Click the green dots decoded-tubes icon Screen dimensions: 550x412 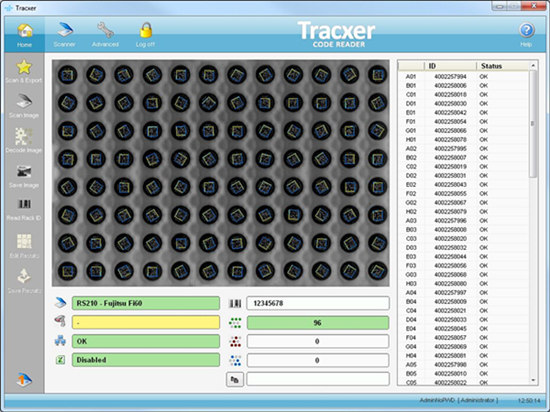point(235,323)
